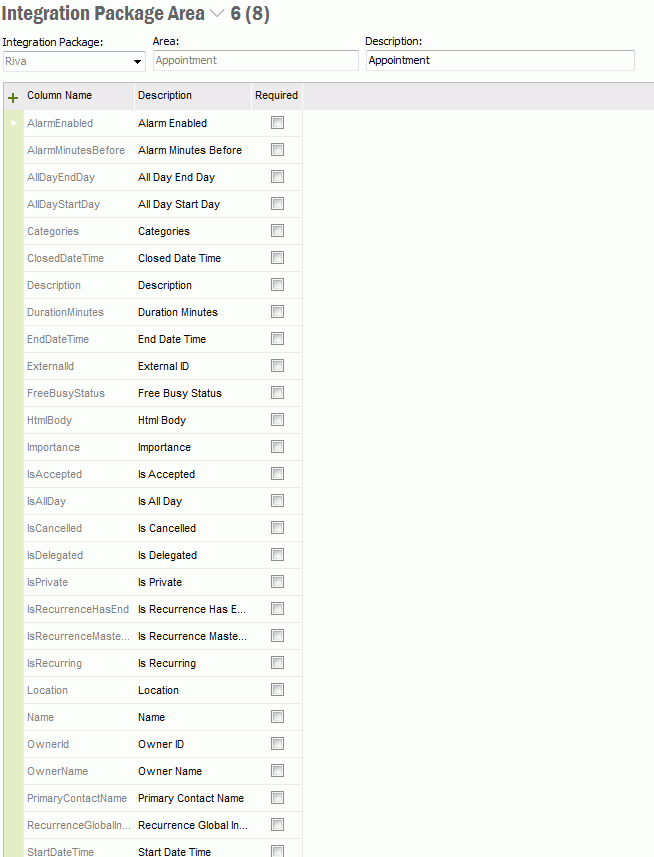Sort by the Column Name header

(60, 96)
